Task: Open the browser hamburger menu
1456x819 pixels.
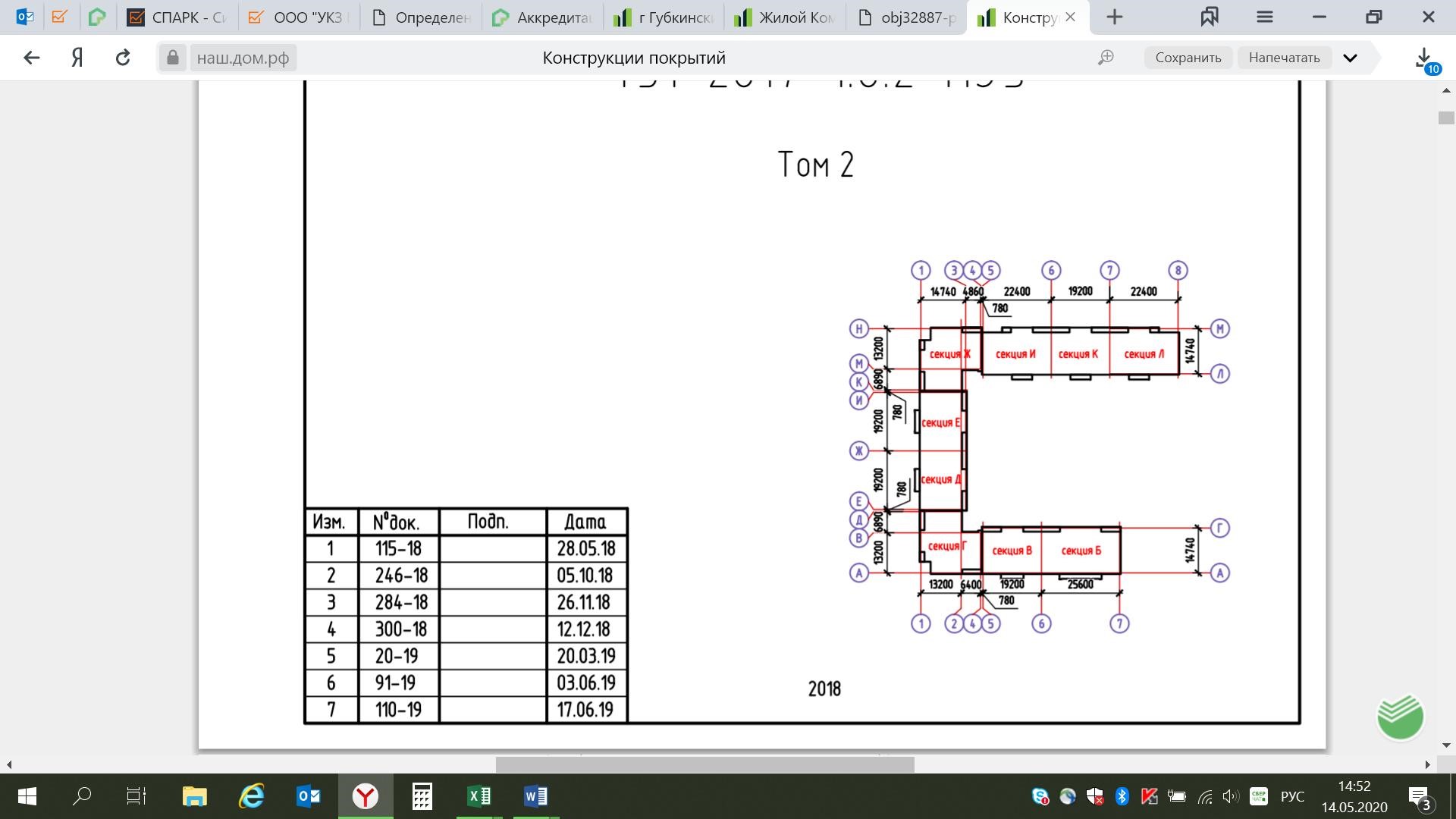Action: click(x=1265, y=17)
